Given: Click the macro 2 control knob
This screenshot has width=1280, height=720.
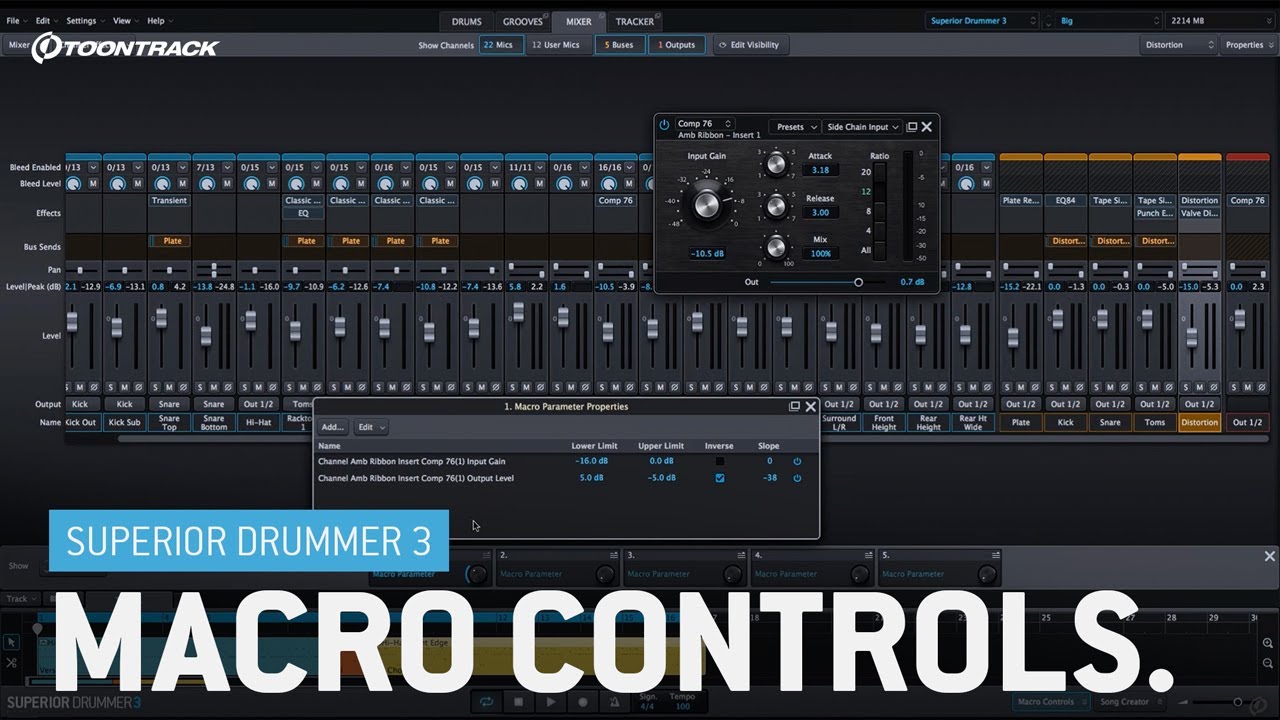Looking at the screenshot, I should pos(605,574).
